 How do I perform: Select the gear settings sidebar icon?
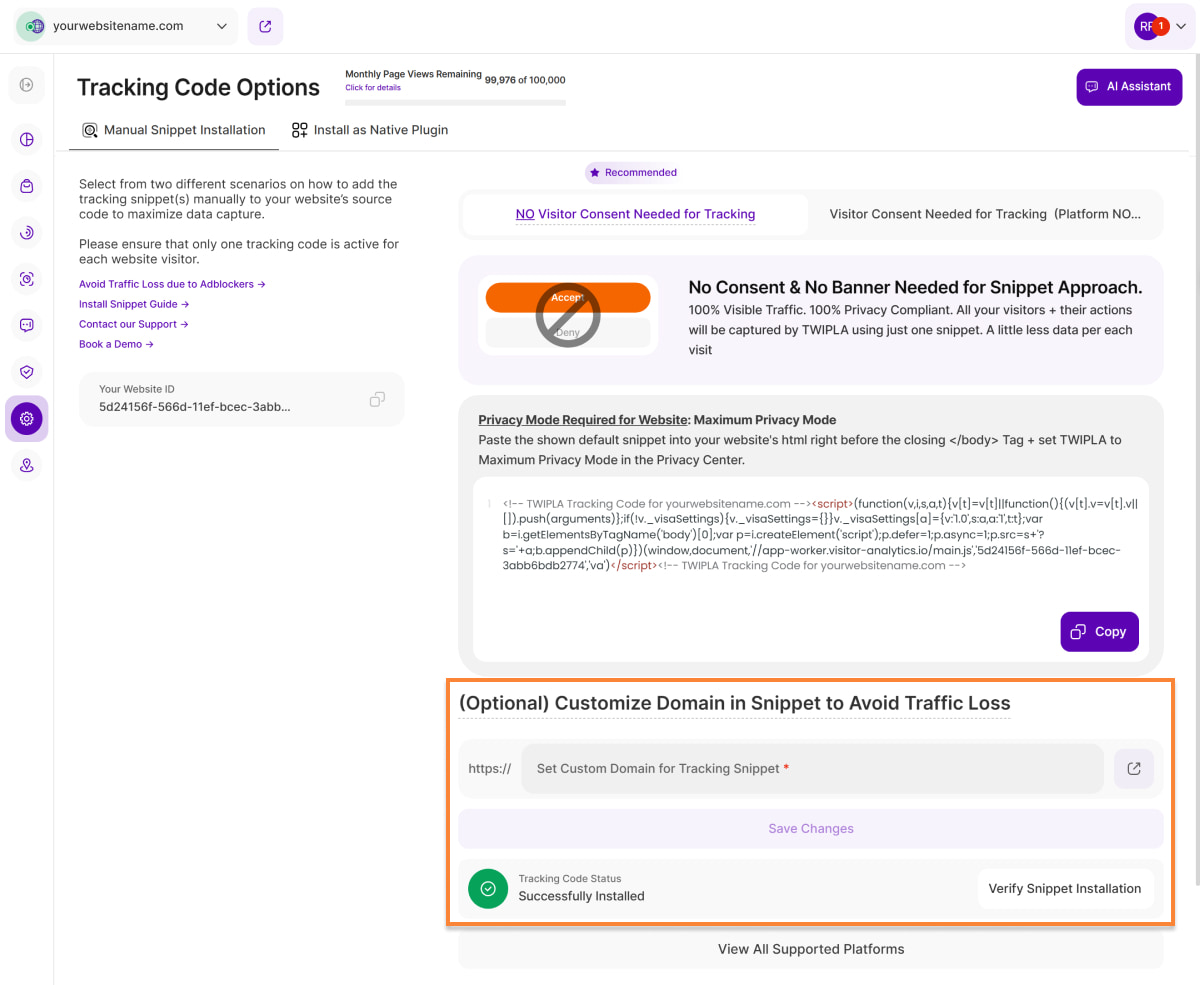27,418
